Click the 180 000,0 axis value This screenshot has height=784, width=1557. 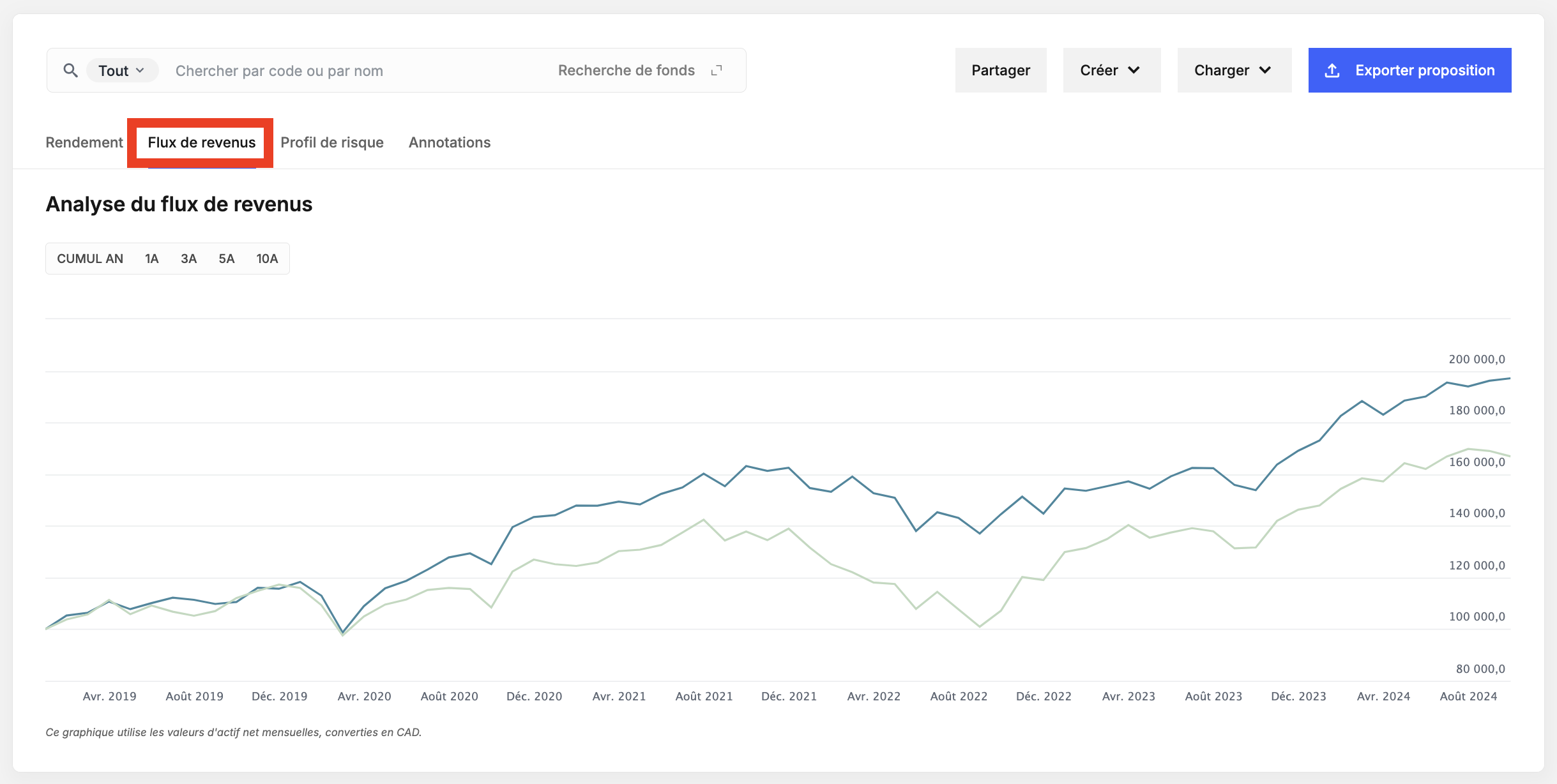click(1477, 411)
